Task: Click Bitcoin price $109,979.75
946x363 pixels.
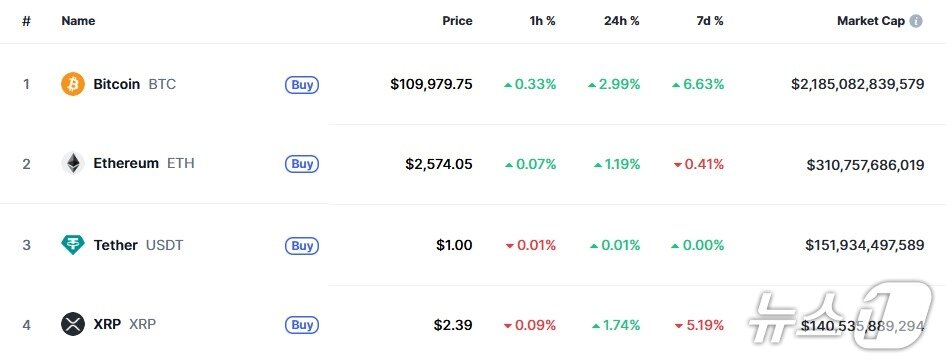Action: (x=431, y=84)
